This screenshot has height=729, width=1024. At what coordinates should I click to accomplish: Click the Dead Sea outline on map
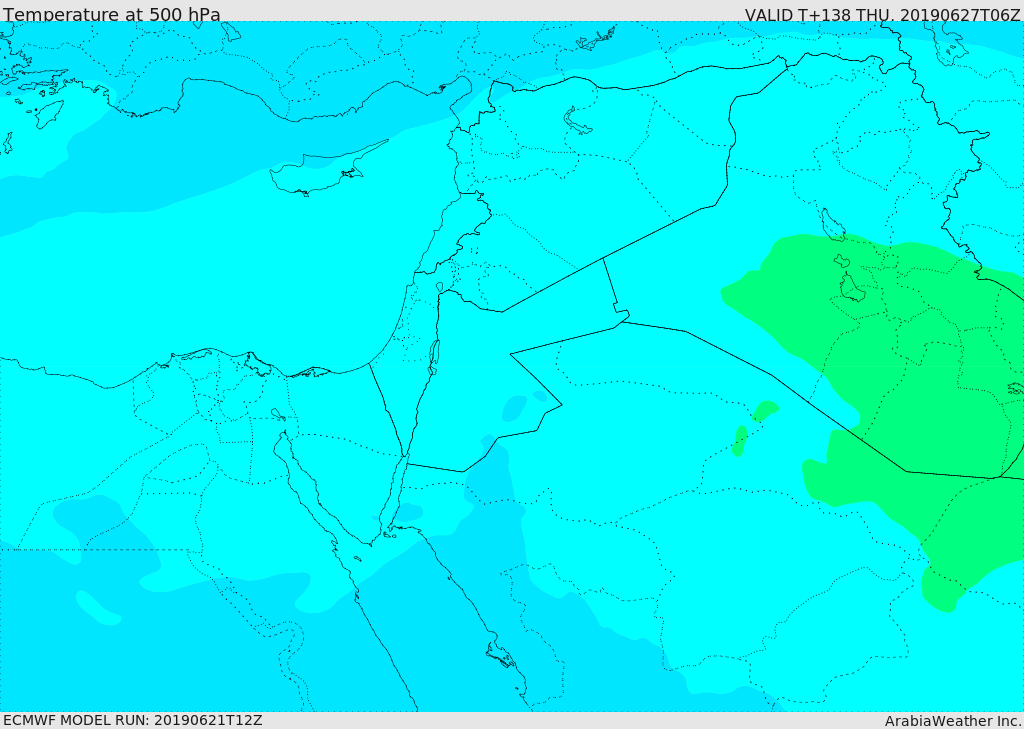coord(434,357)
